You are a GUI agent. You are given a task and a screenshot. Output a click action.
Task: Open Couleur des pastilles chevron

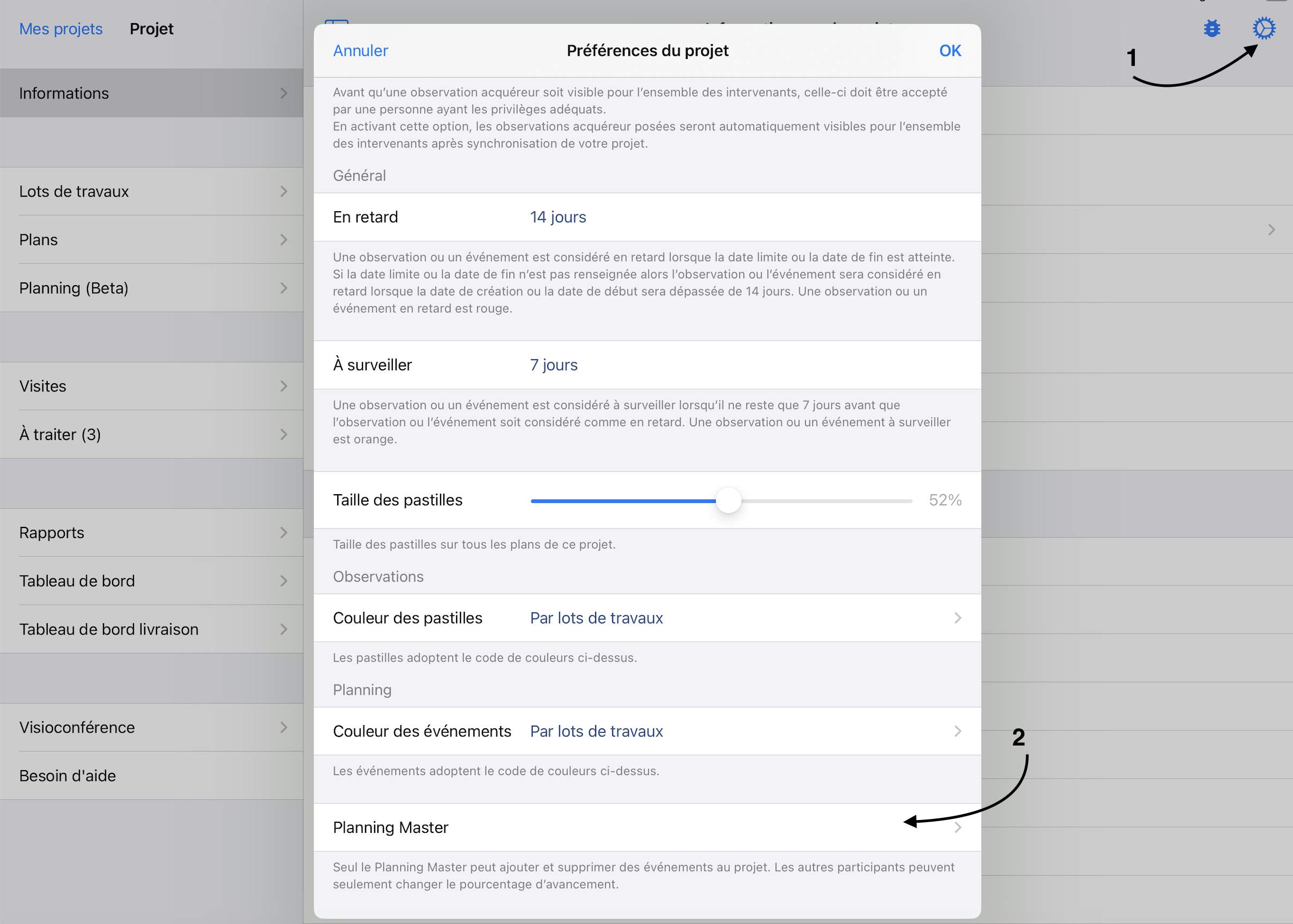(957, 618)
